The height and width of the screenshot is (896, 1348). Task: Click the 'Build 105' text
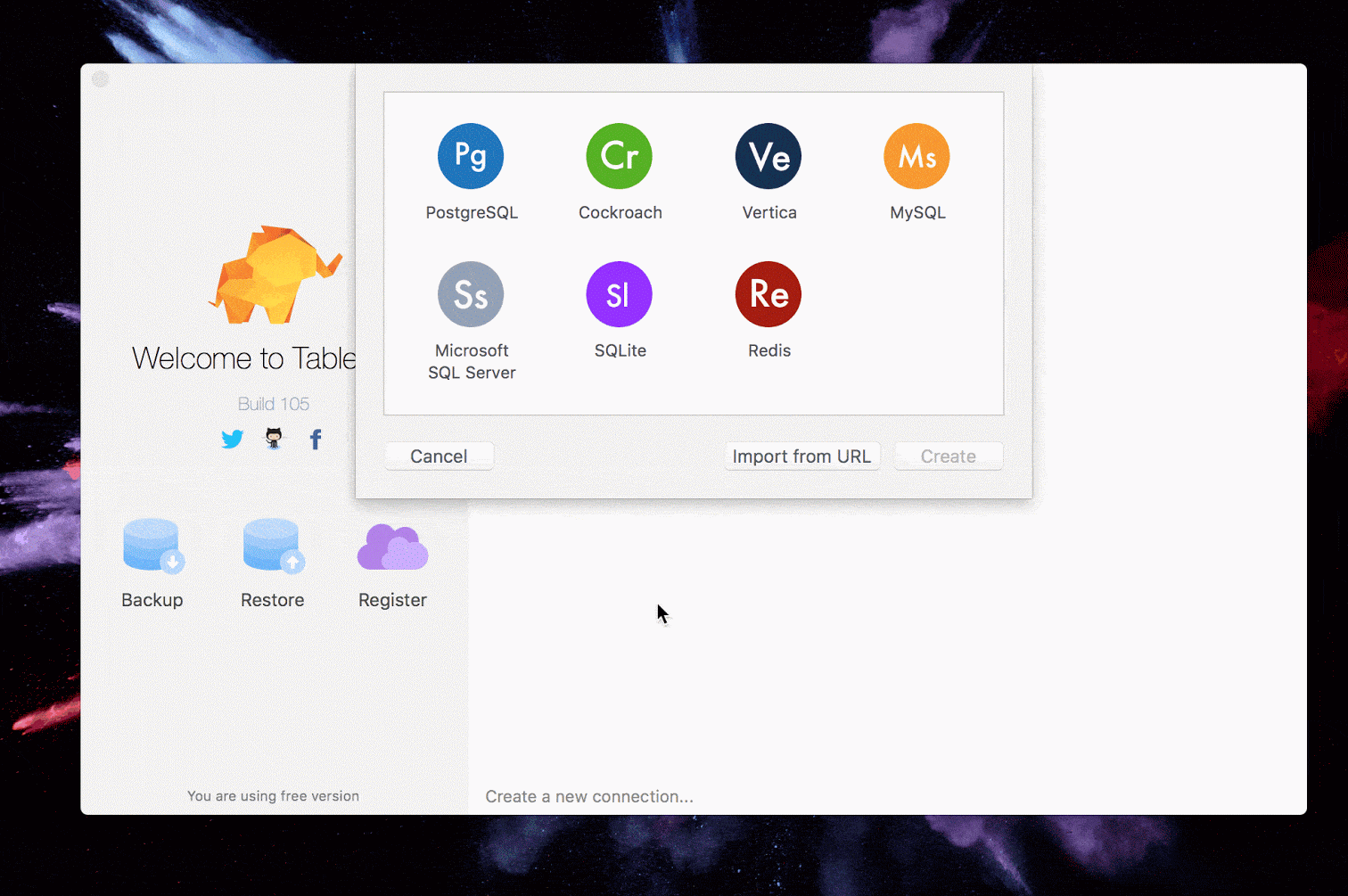pyautogui.click(x=274, y=404)
